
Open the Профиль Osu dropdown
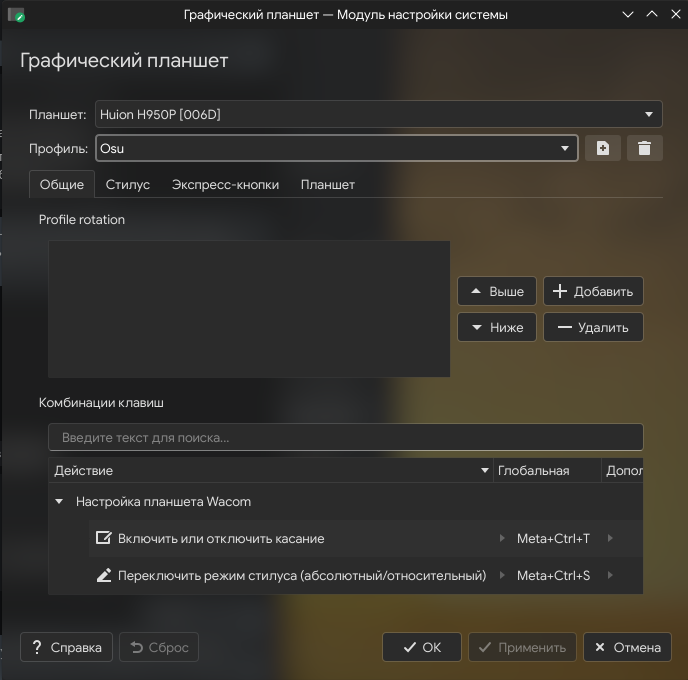pyautogui.click(x=337, y=148)
